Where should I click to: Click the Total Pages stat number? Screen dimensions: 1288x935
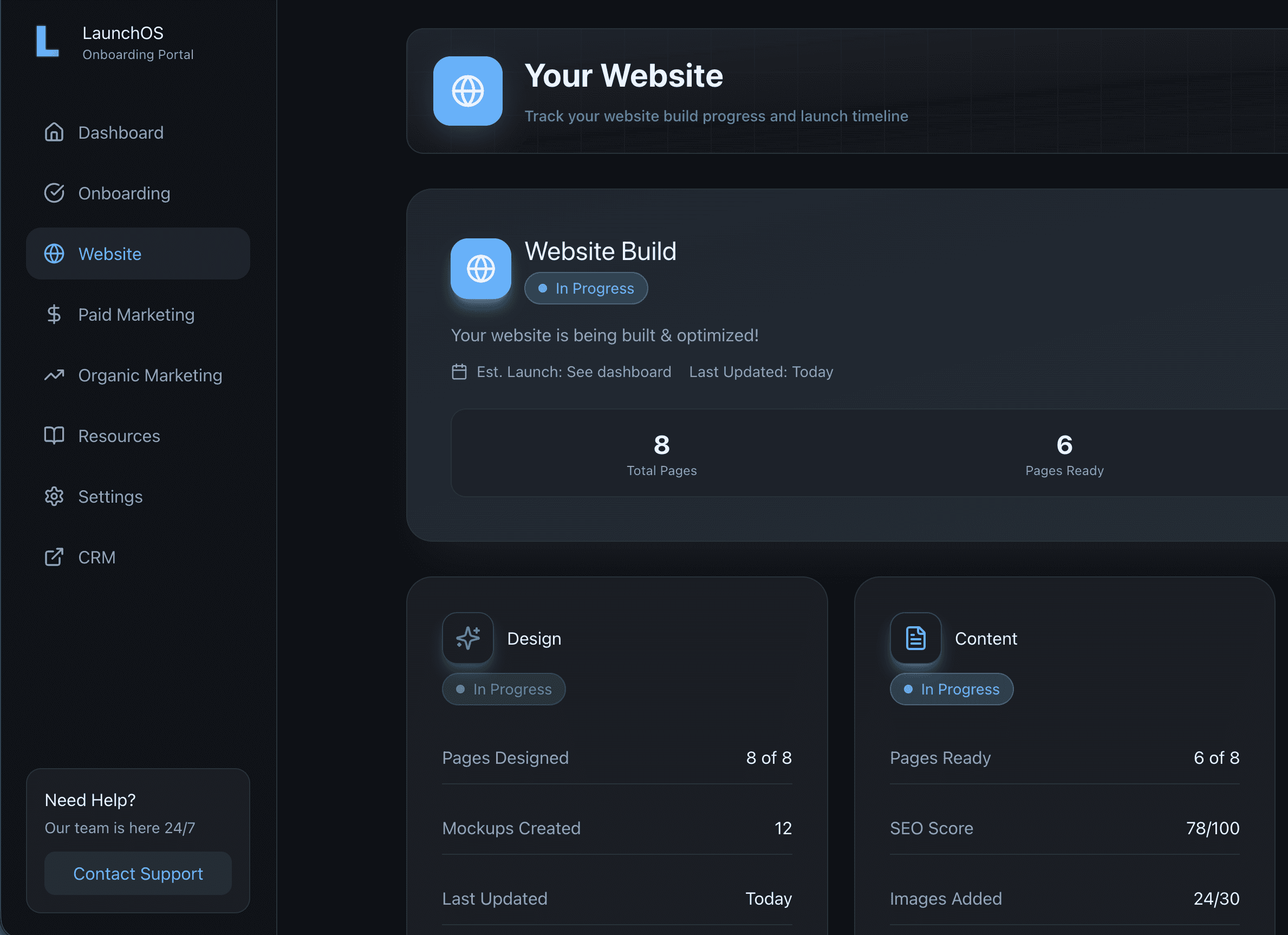(661, 445)
